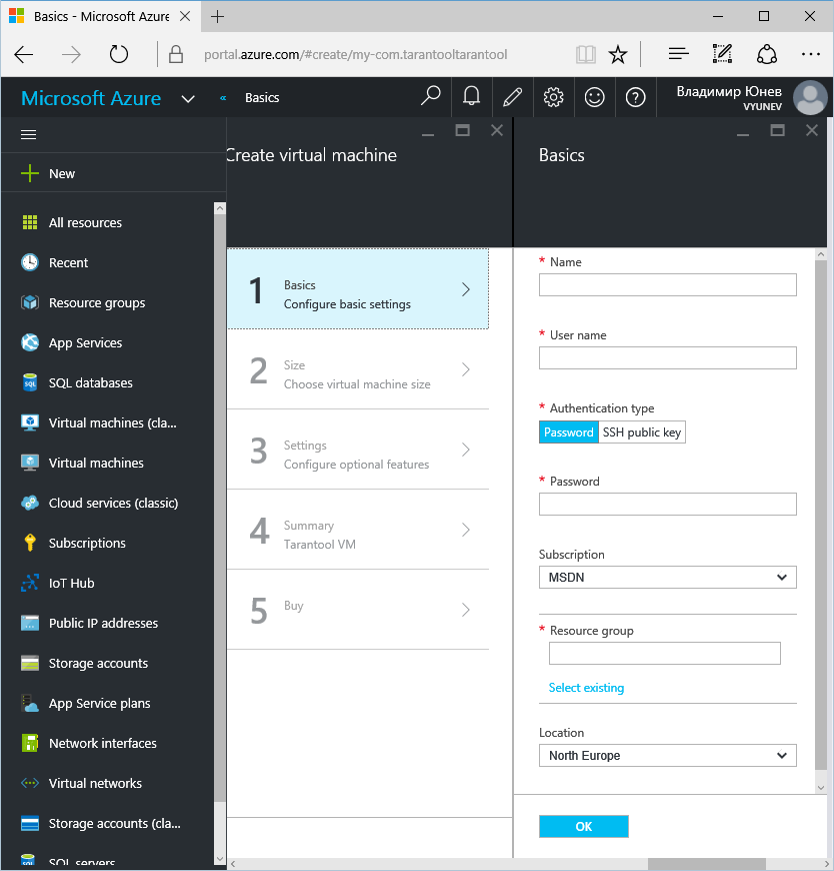834x871 pixels.
Task: Click the sidebar scroll up arrow
Action: [x=219, y=208]
